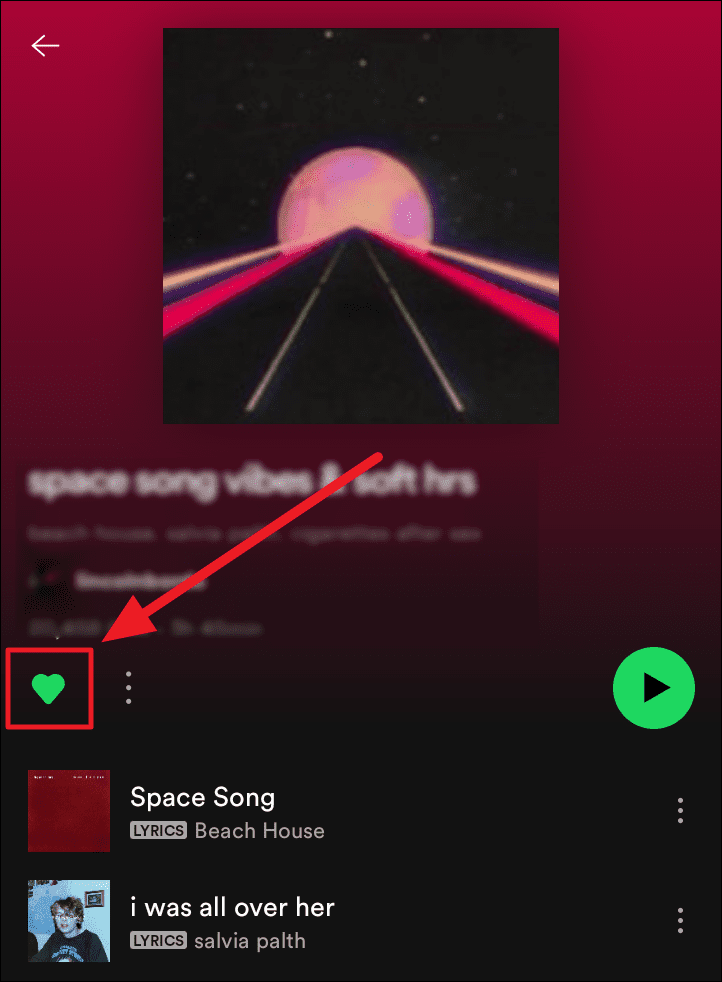Open more options for i was all over her
Screen dimensions: 722x982
(680, 921)
